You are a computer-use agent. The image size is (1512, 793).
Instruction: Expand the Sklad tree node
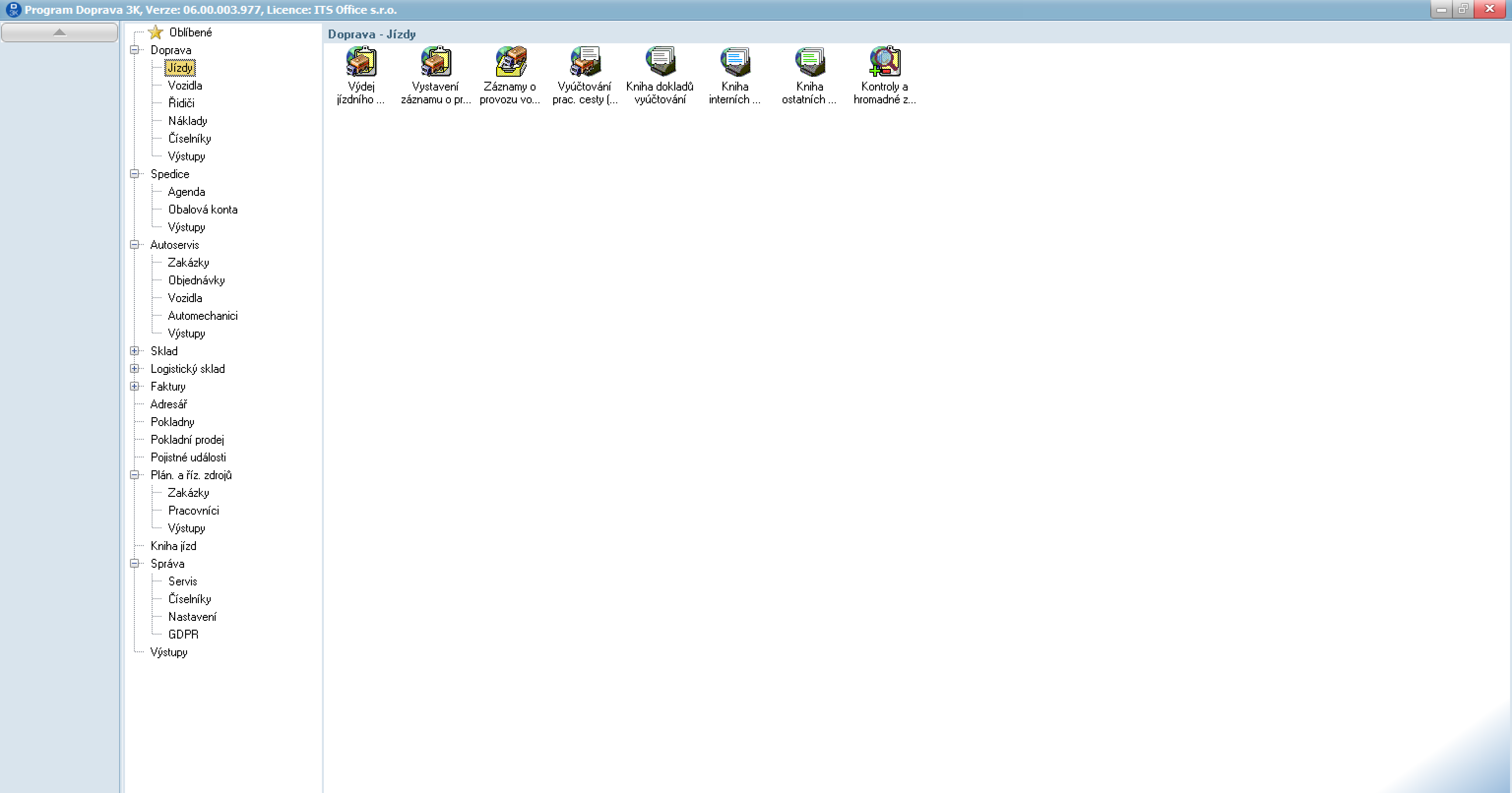click(134, 351)
